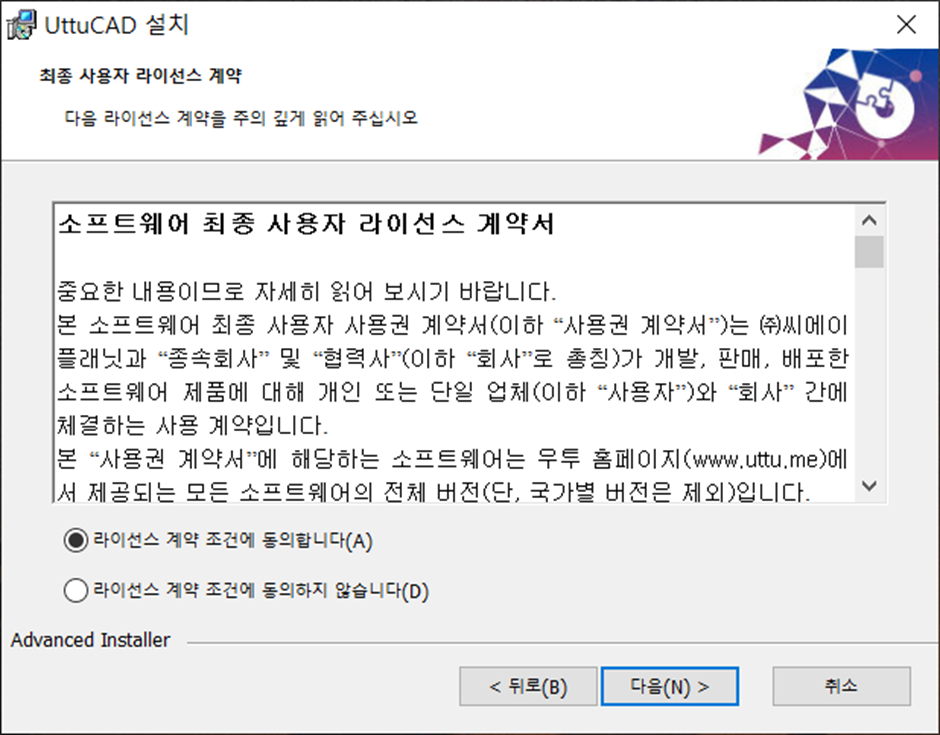Click the Advanced Installer label
Screen dimensions: 940x735
(91, 640)
